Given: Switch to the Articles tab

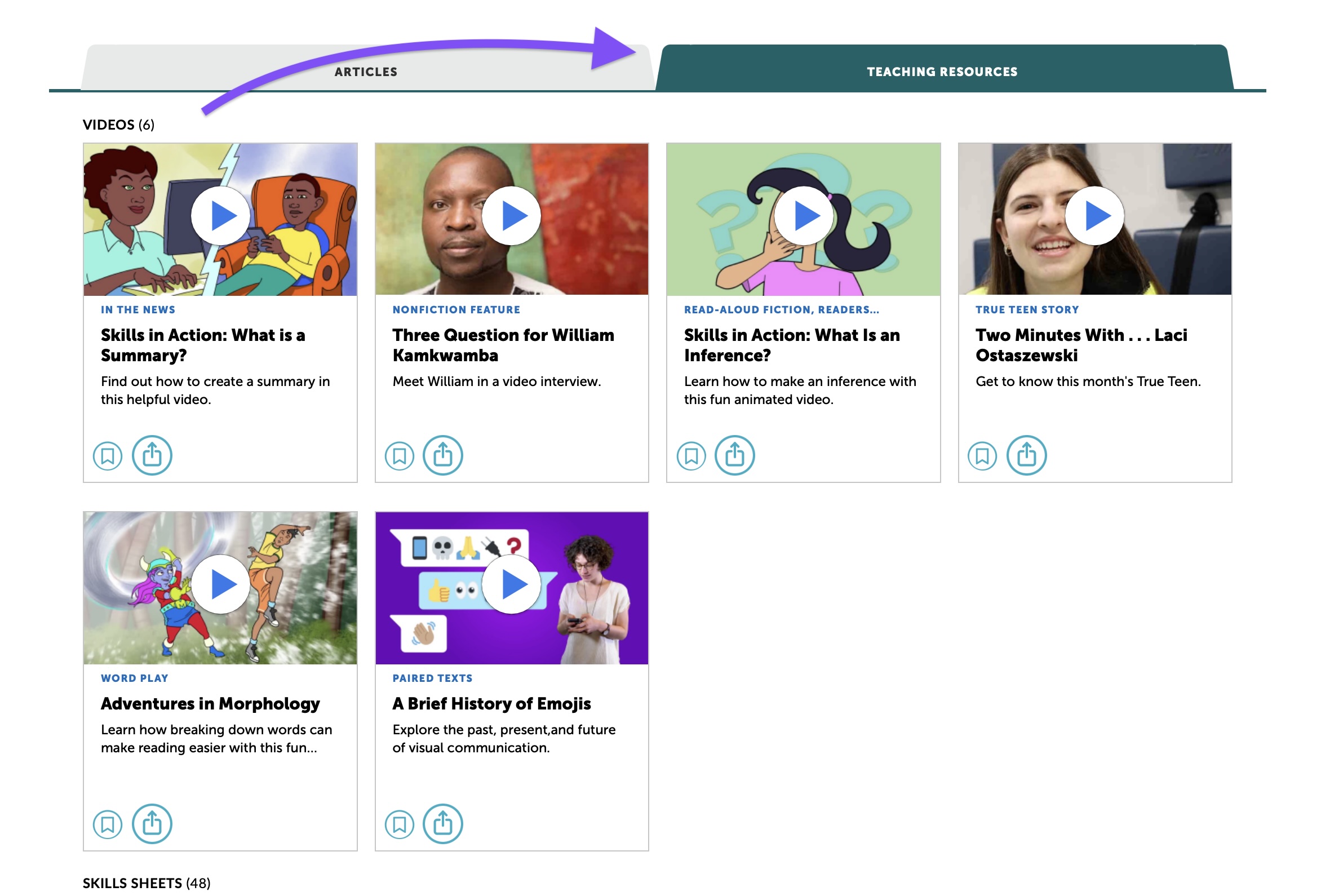Looking at the screenshot, I should pyautogui.click(x=366, y=72).
